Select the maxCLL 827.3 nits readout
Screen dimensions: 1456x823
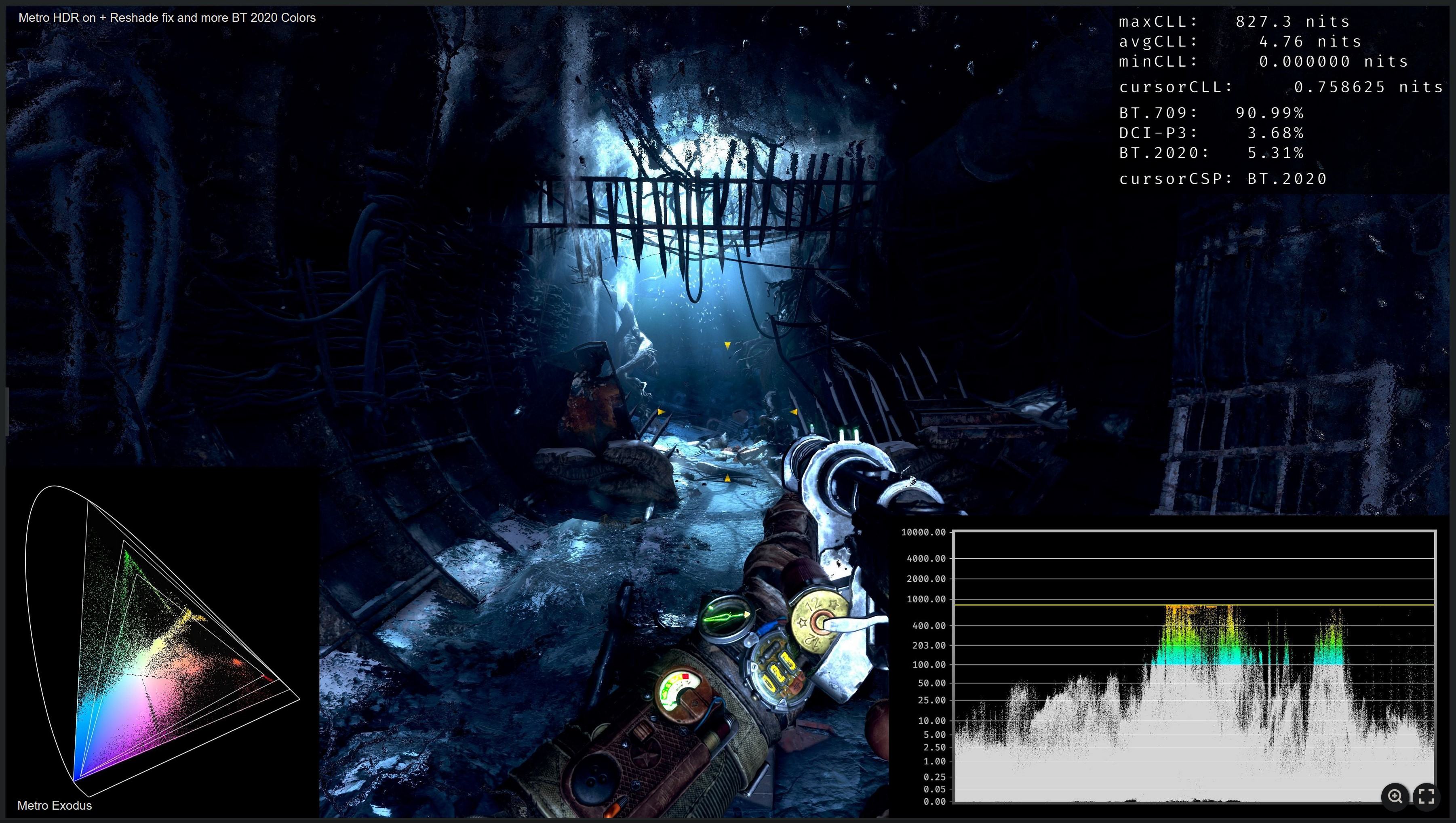coord(1235,21)
